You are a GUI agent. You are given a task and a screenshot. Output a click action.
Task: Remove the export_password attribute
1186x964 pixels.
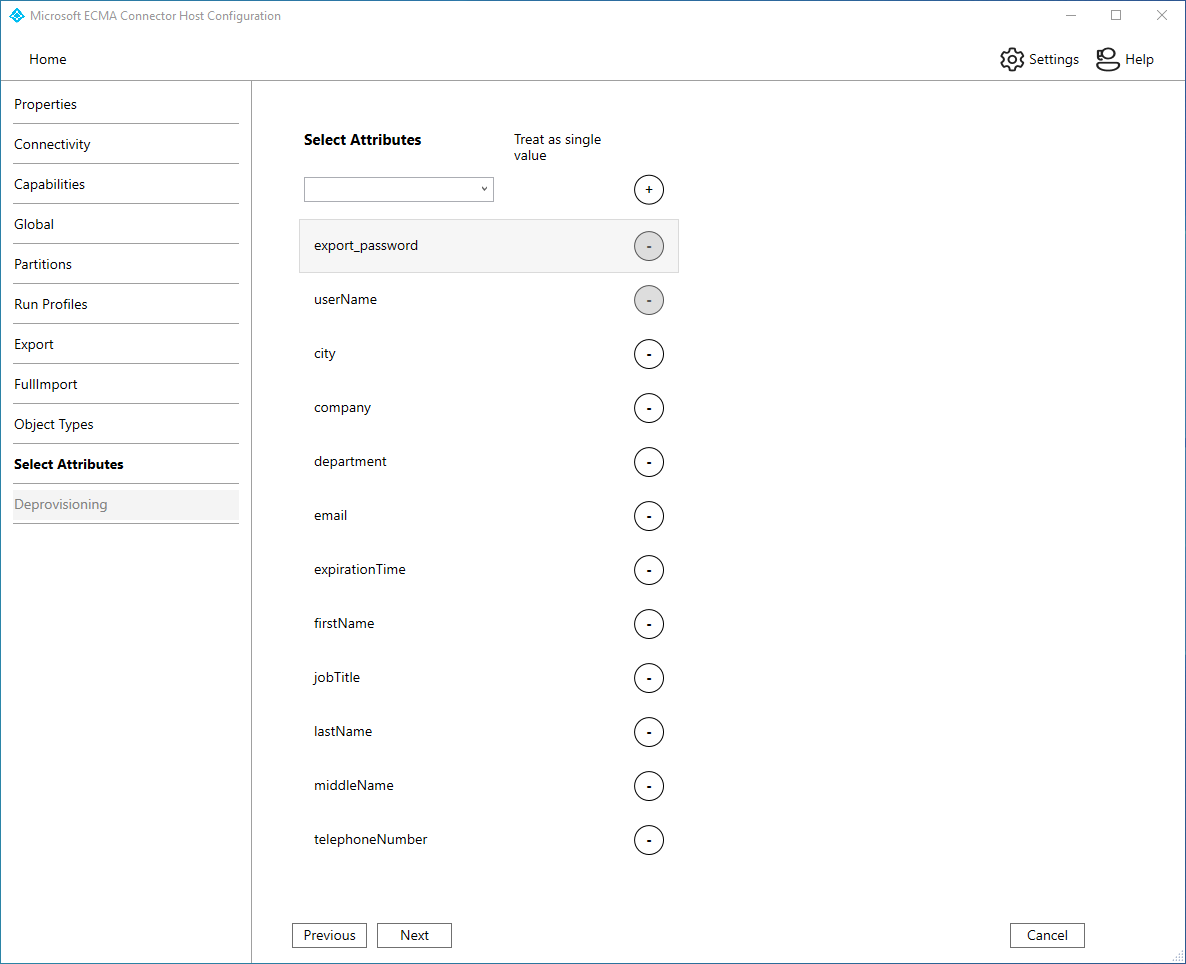coord(648,246)
